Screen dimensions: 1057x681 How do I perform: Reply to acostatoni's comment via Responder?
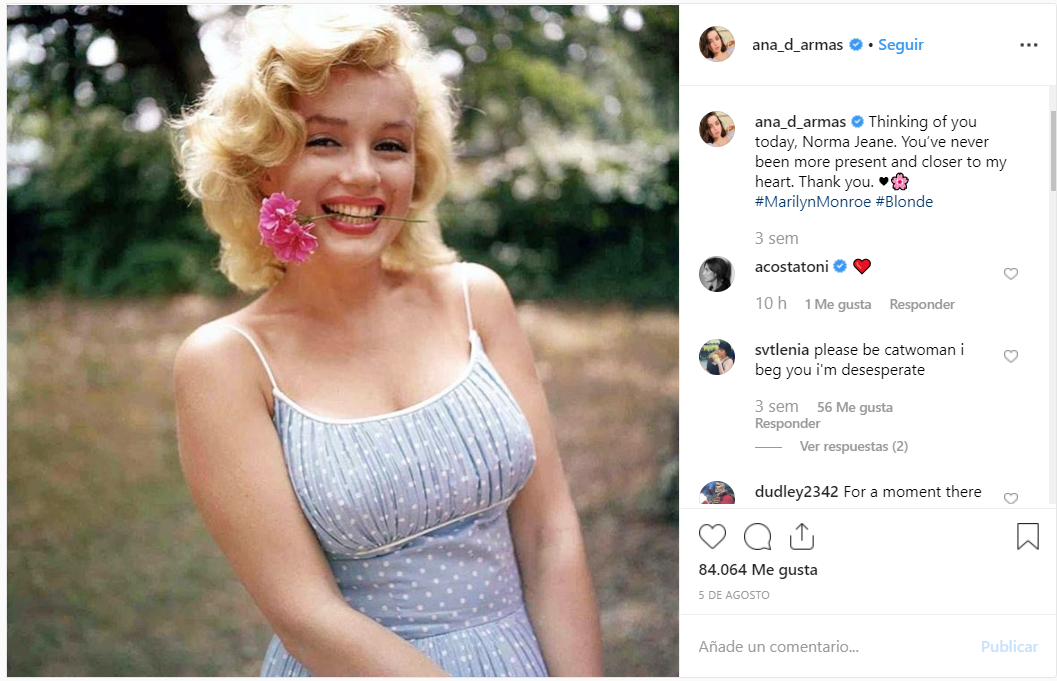(x=922, y=304)
